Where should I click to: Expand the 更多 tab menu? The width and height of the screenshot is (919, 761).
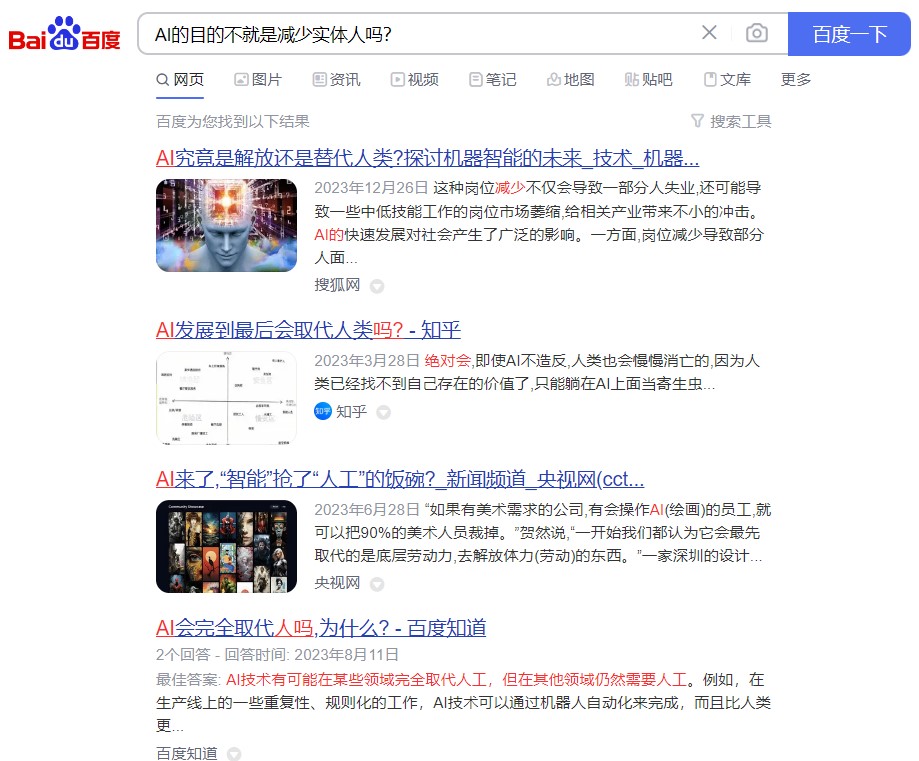click(796, 80)
